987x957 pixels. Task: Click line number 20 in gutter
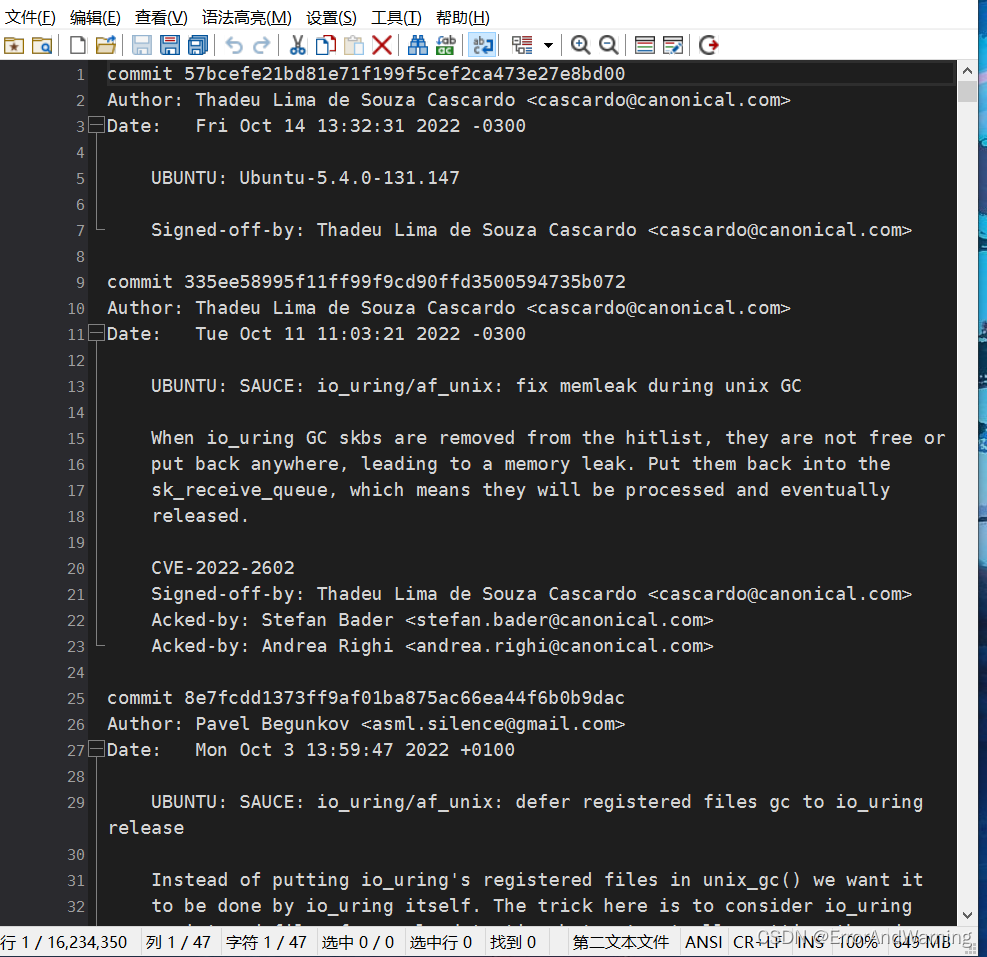coord(76,569)
